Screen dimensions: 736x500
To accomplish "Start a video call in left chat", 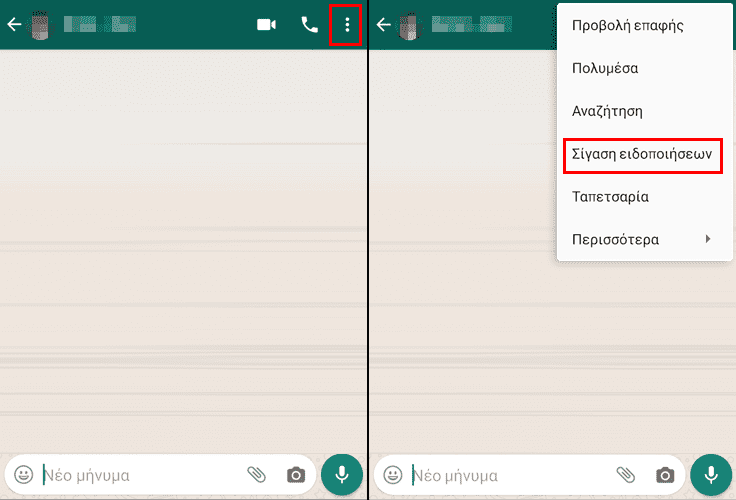I will tap(266, 24).
